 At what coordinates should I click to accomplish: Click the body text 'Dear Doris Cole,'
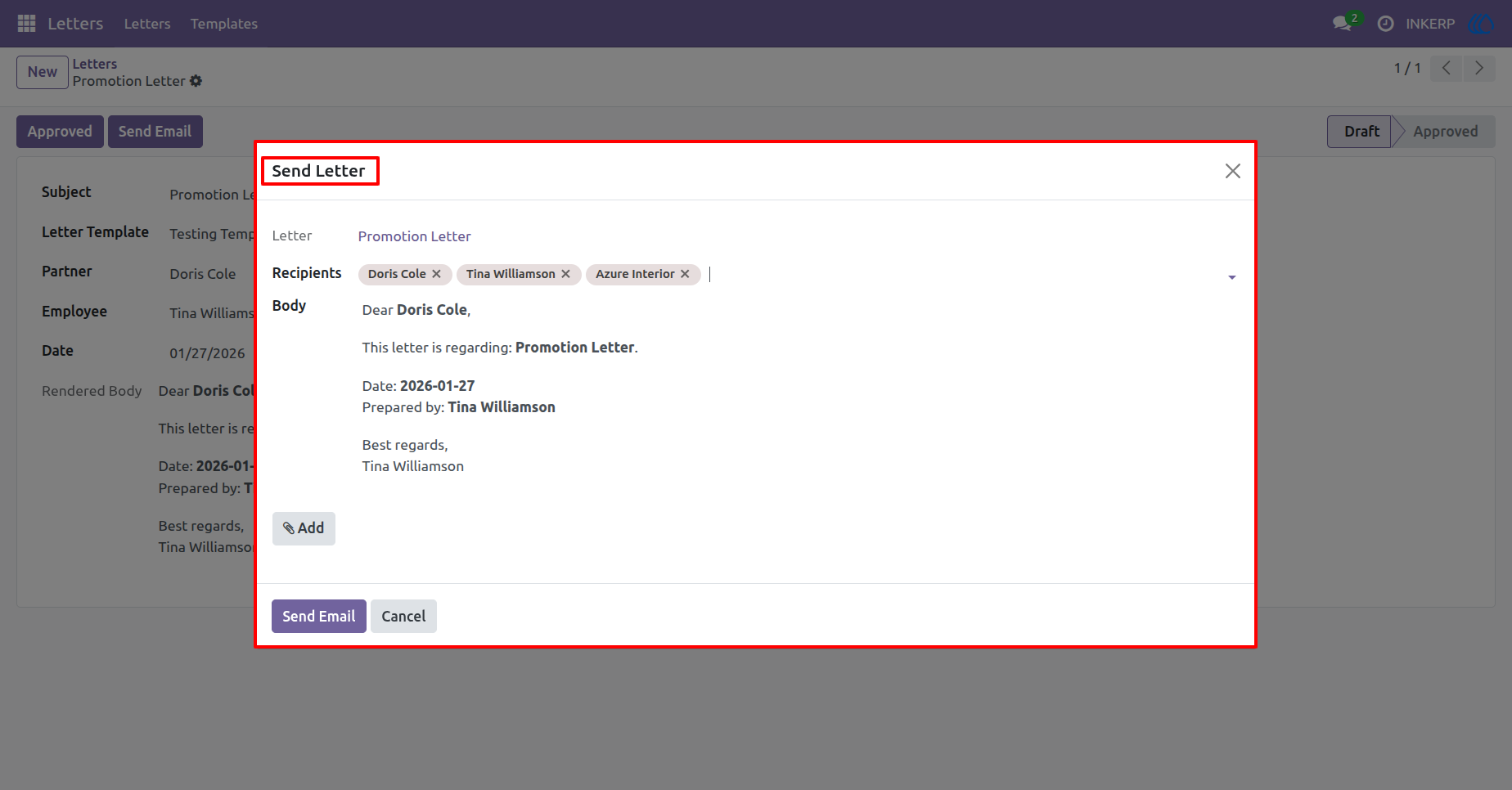tap(416, 310)
